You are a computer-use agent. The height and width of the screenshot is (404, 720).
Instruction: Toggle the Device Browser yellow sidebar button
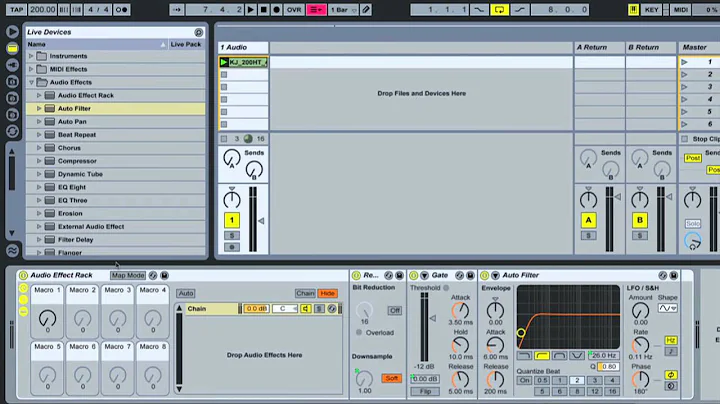click(x=12, y=48)
